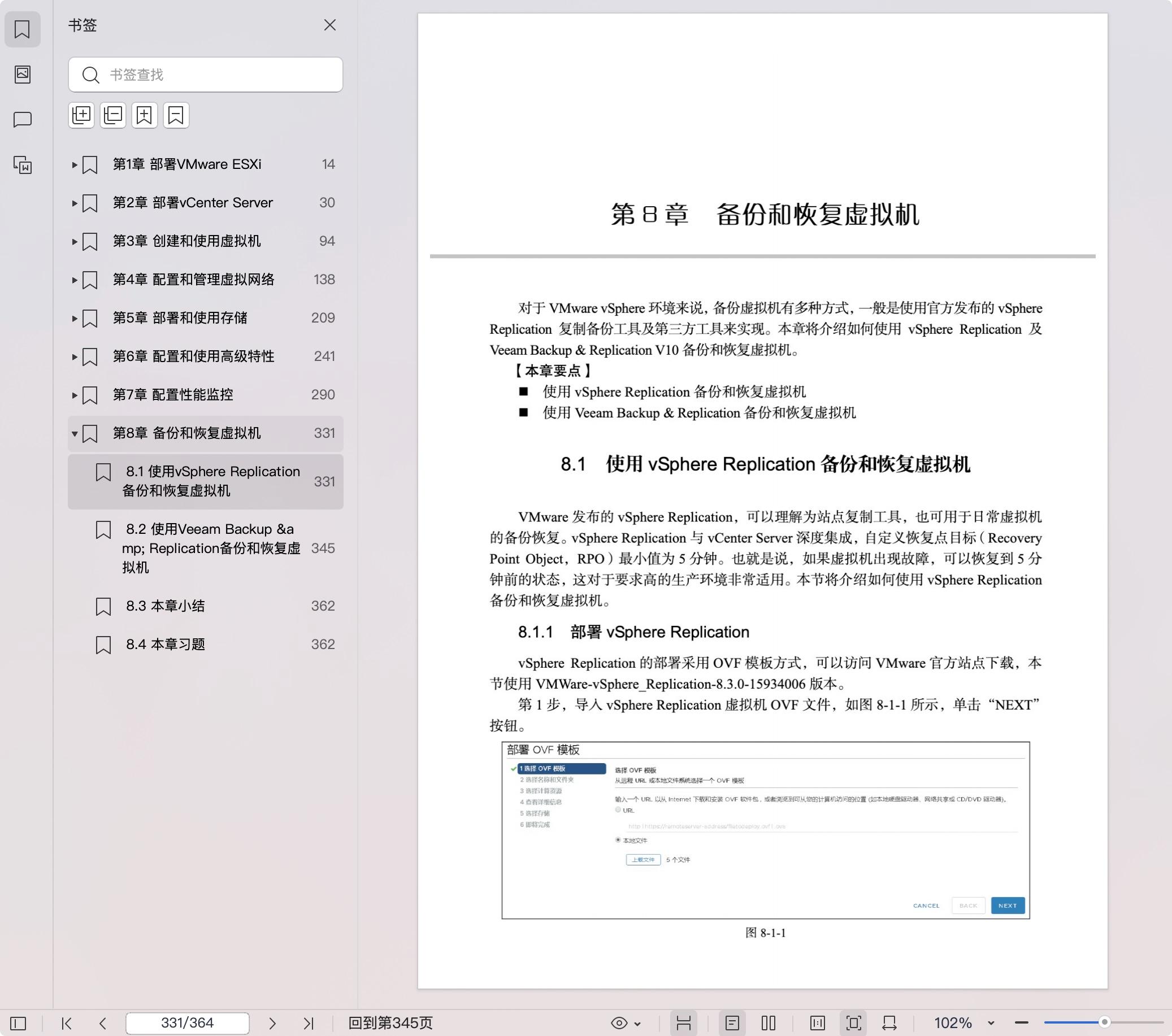Adjust the zoom slider handle
This screenshot has width=1172, height=1036.
click(1104, 1022)
